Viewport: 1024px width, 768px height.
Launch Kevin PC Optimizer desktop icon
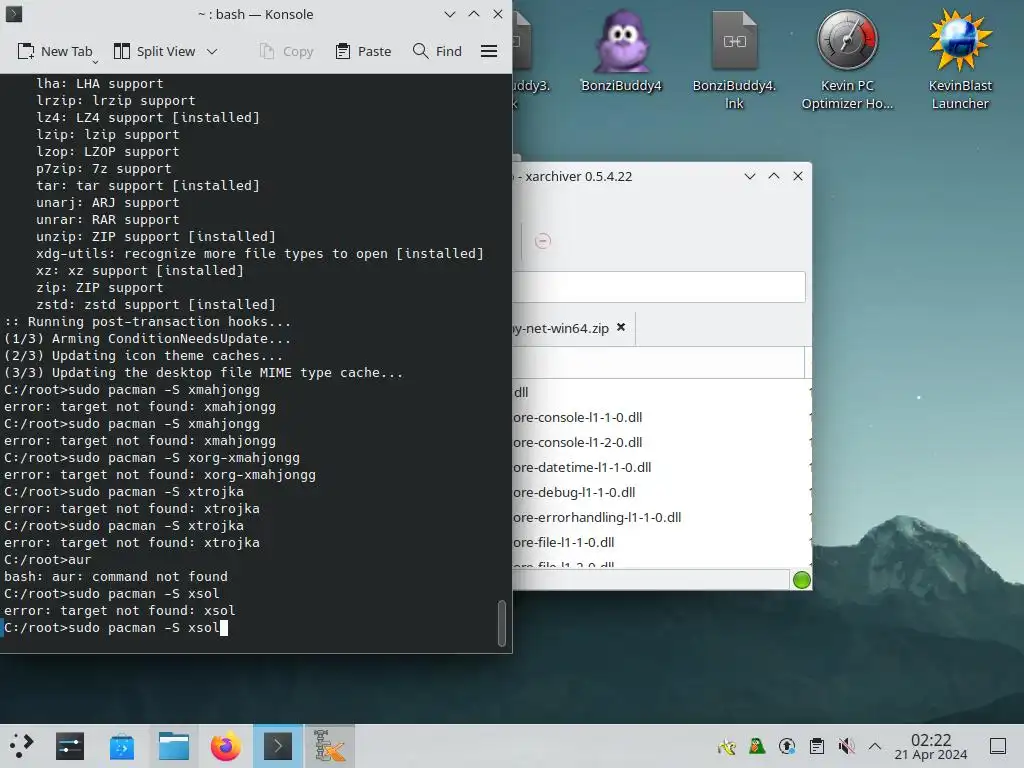(847, 60)
